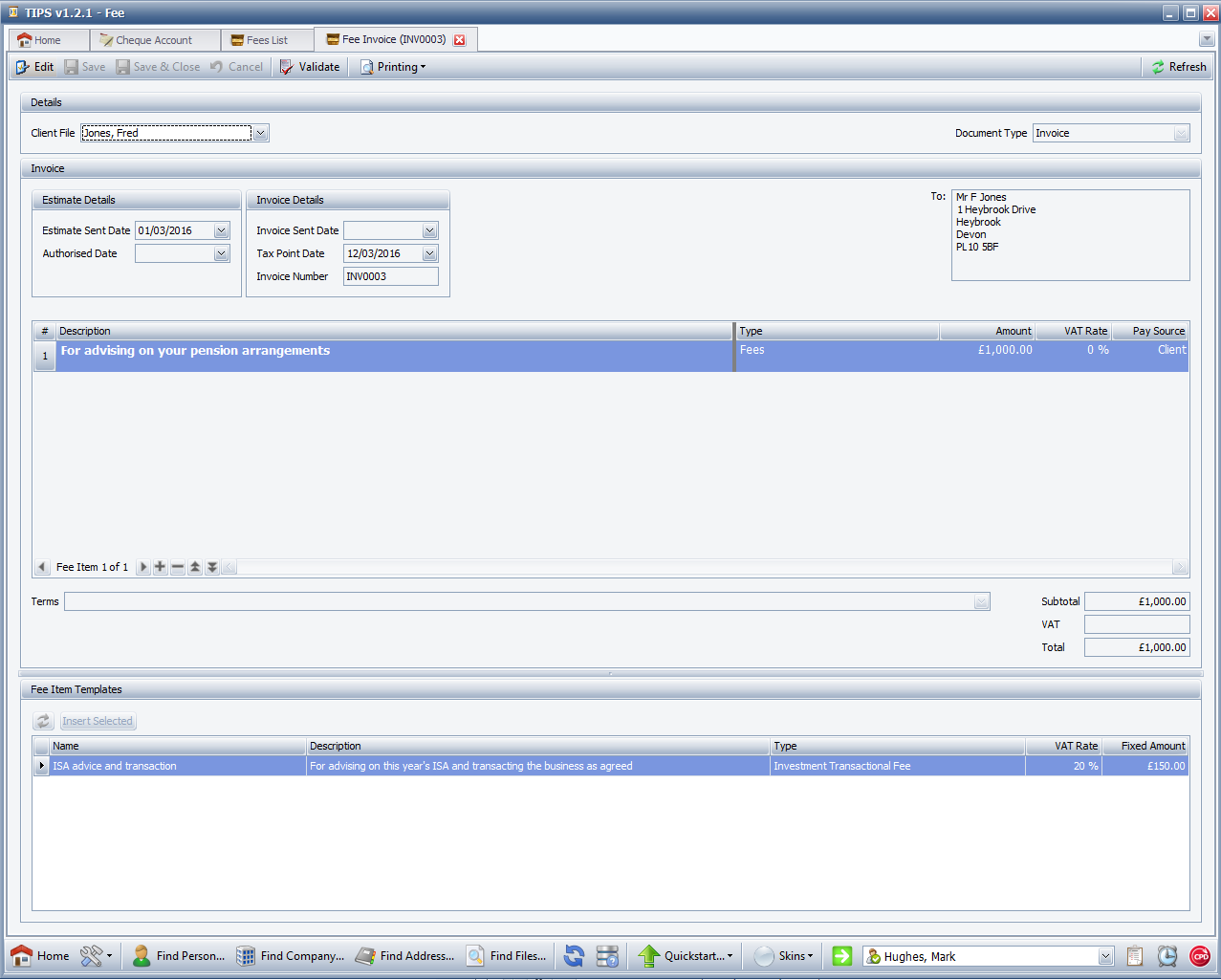The width and height of the screenshot is (1221, 980).
Task: Open the red CPD icon
Action: (1199, 956)
